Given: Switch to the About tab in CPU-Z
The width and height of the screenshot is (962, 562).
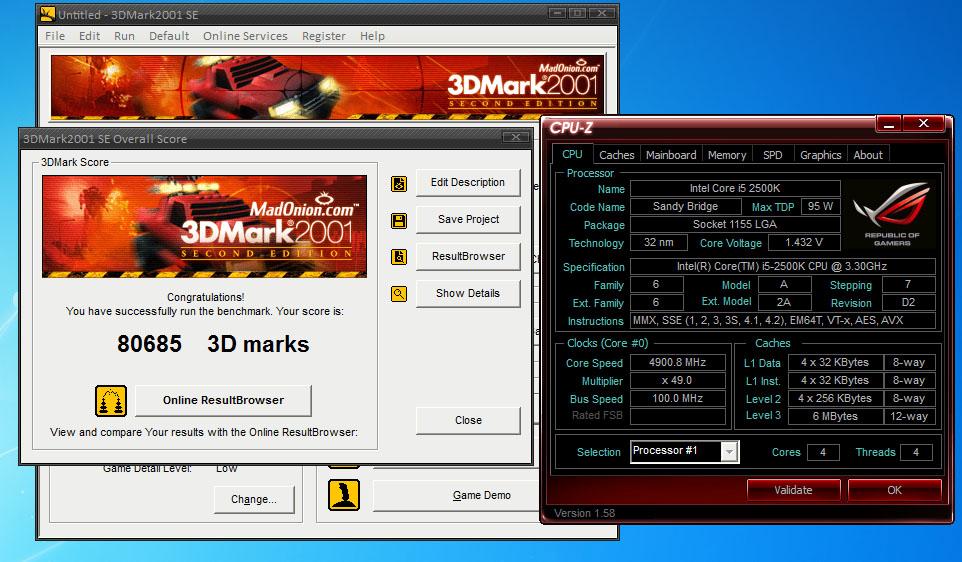Looking at the screenshot, I should pyautogui.click(x=868, y=155).
